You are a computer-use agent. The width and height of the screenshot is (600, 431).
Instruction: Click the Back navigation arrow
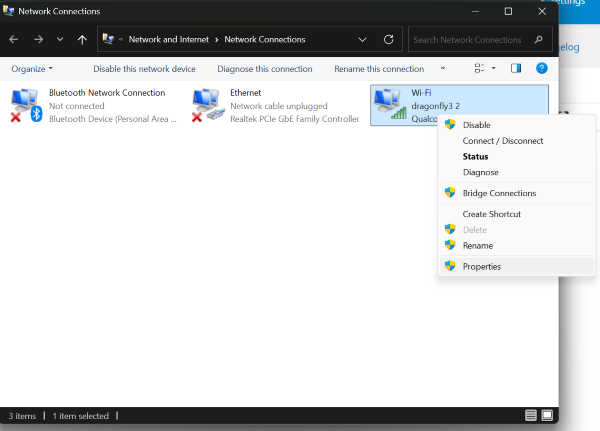14,40
